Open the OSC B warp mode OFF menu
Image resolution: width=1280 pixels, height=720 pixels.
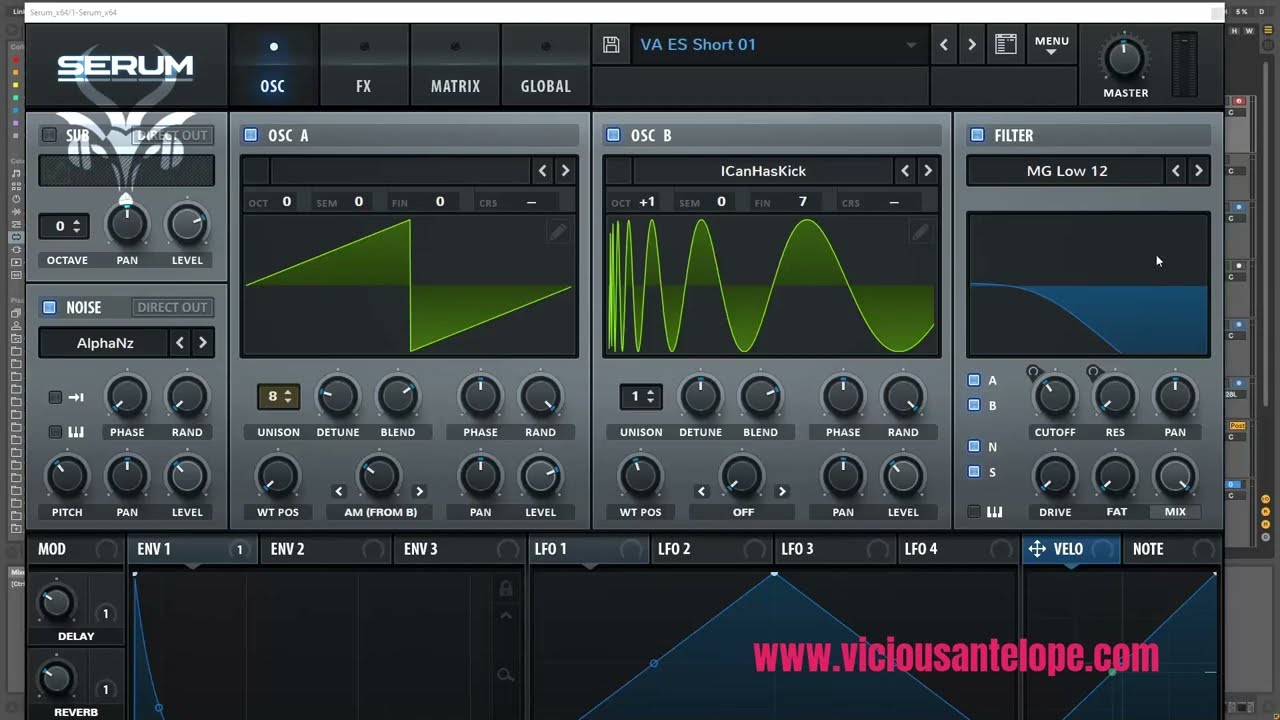(x=743, y=512)
